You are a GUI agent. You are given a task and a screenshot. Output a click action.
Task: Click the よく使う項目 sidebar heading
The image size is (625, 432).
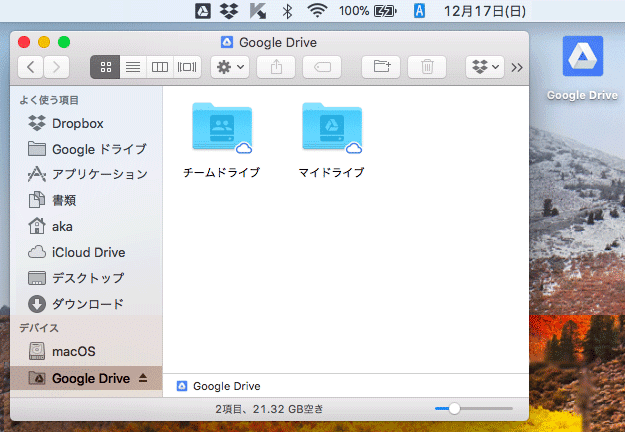(49, 100)
